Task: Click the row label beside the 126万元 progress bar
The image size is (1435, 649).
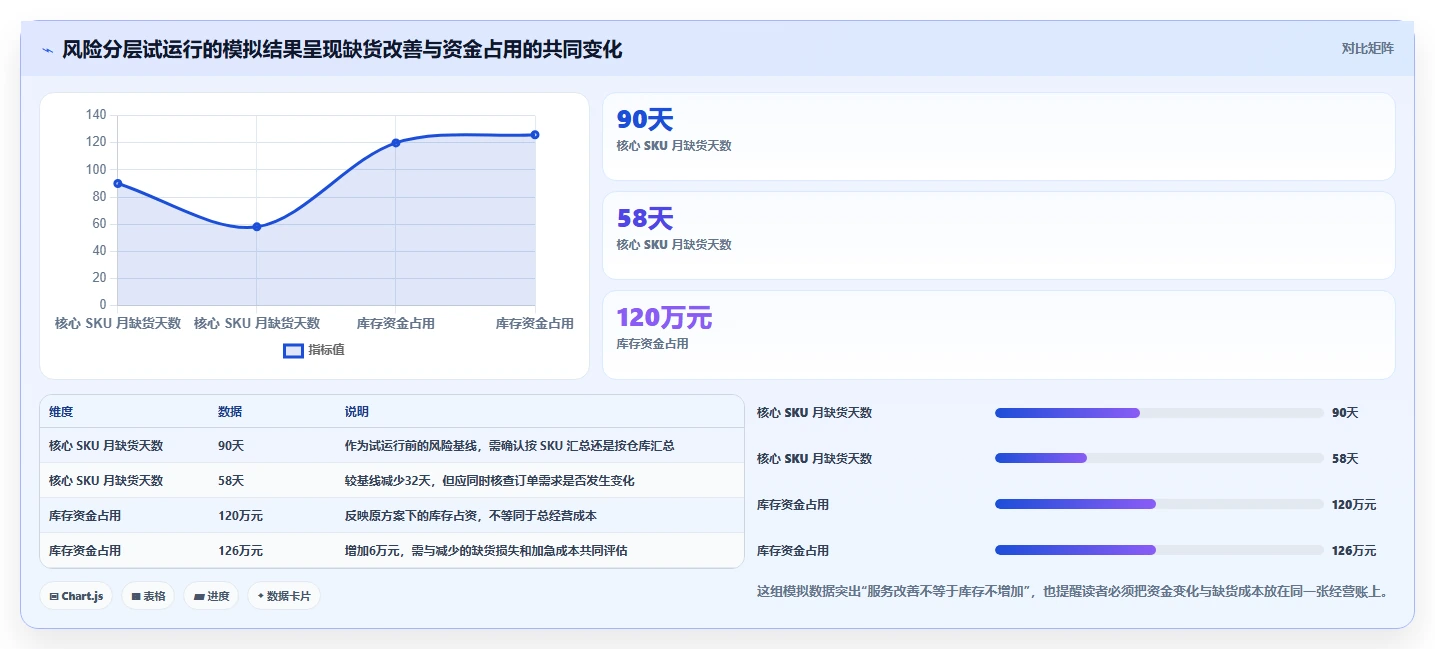Action: tap(793, 551)
